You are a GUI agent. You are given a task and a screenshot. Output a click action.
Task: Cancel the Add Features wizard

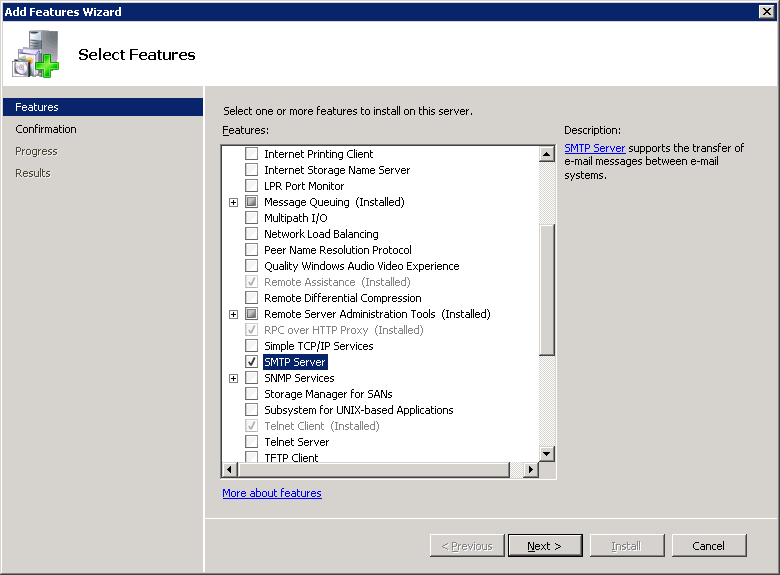point(709,546)
